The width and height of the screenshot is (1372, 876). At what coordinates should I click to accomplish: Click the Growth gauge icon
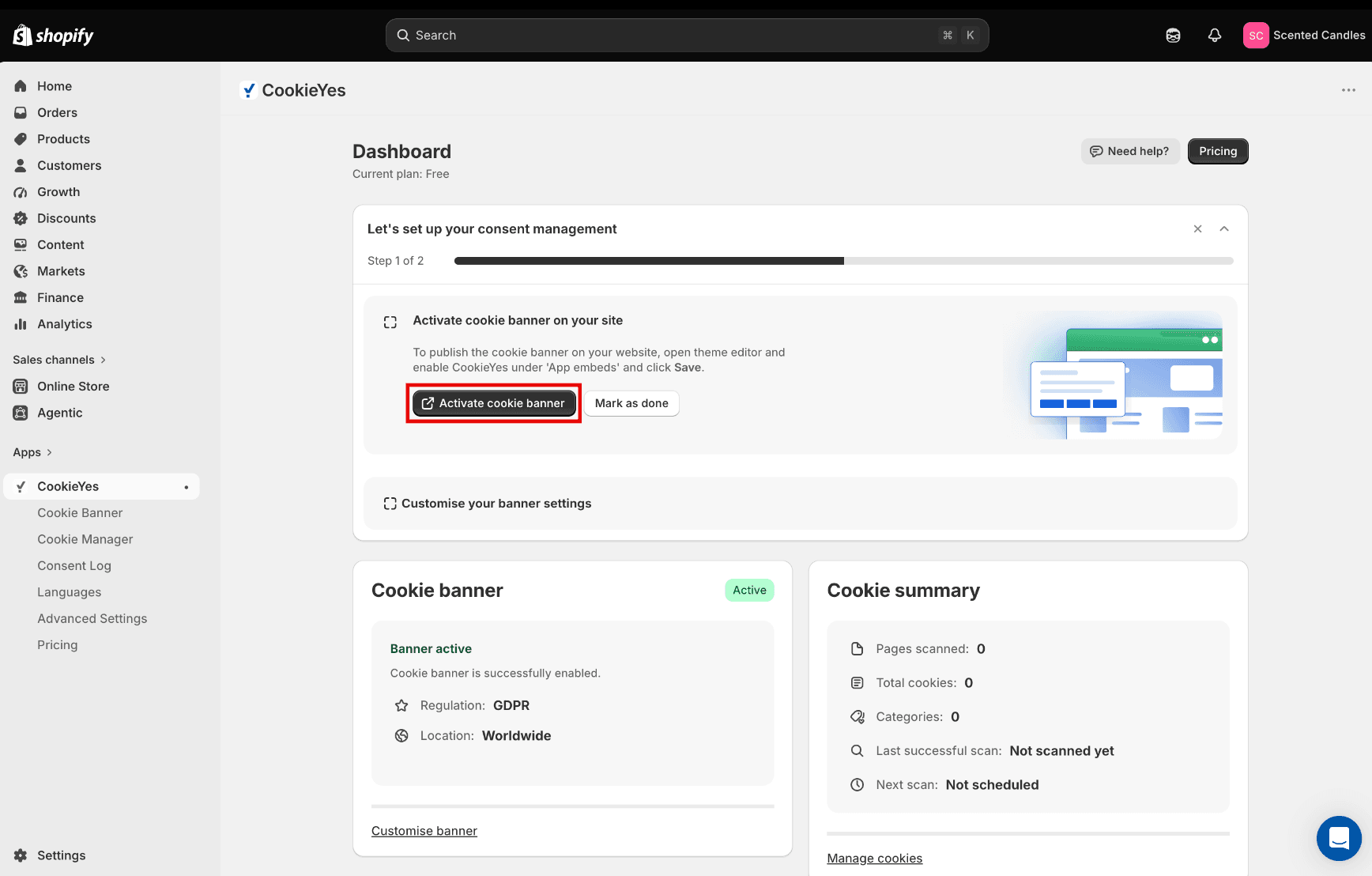pos(21,192)
